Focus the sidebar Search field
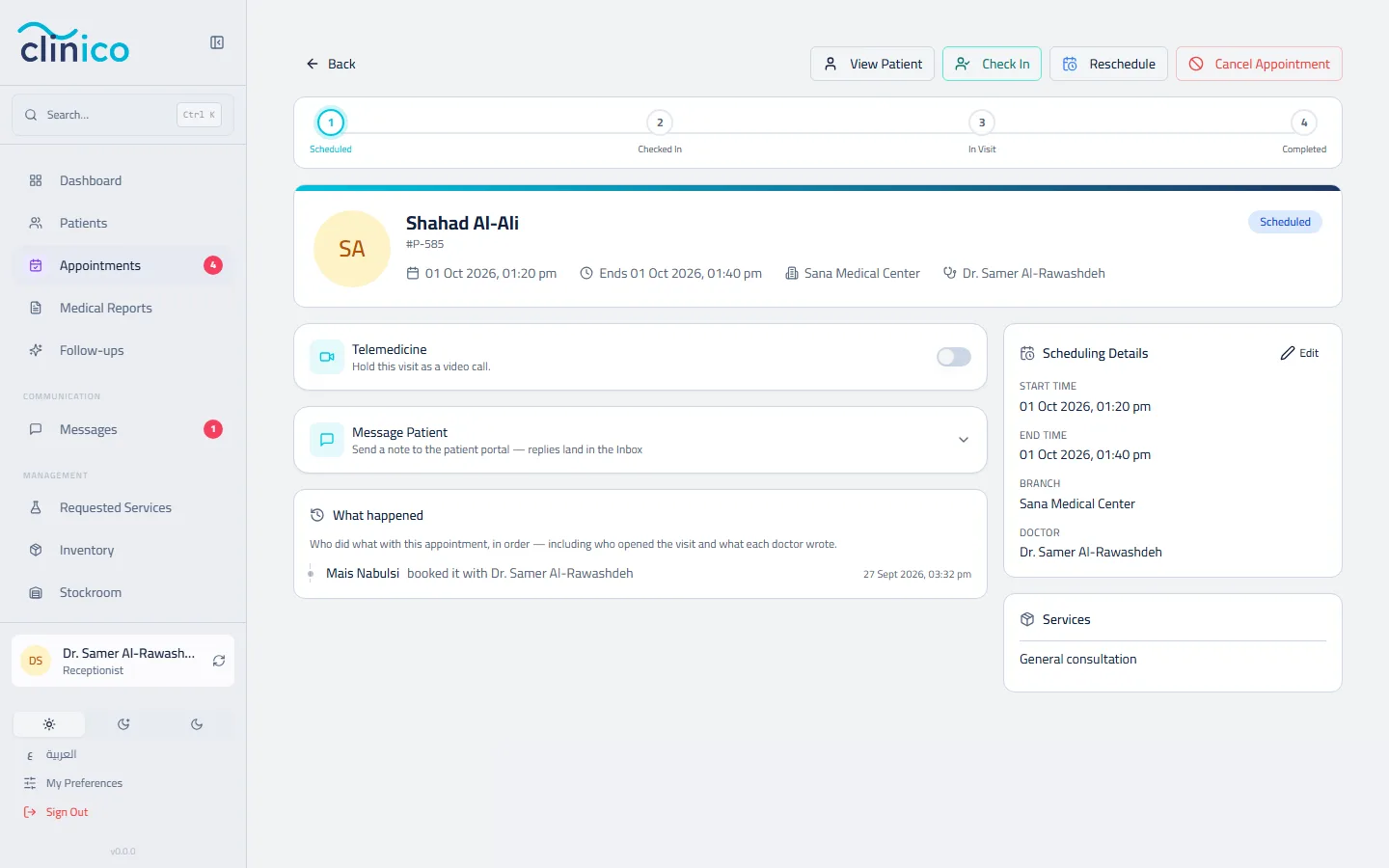This screenshot has width=1389, height=868. click(123, 115)
